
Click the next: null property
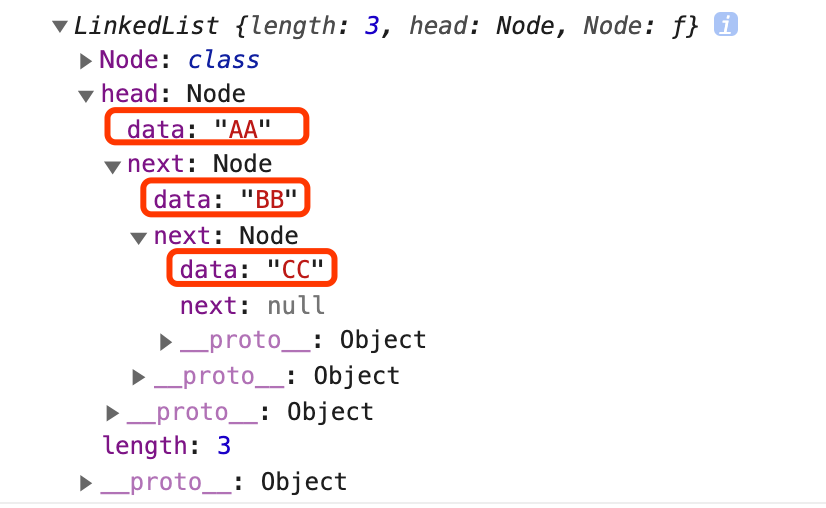tap(252, 305)
